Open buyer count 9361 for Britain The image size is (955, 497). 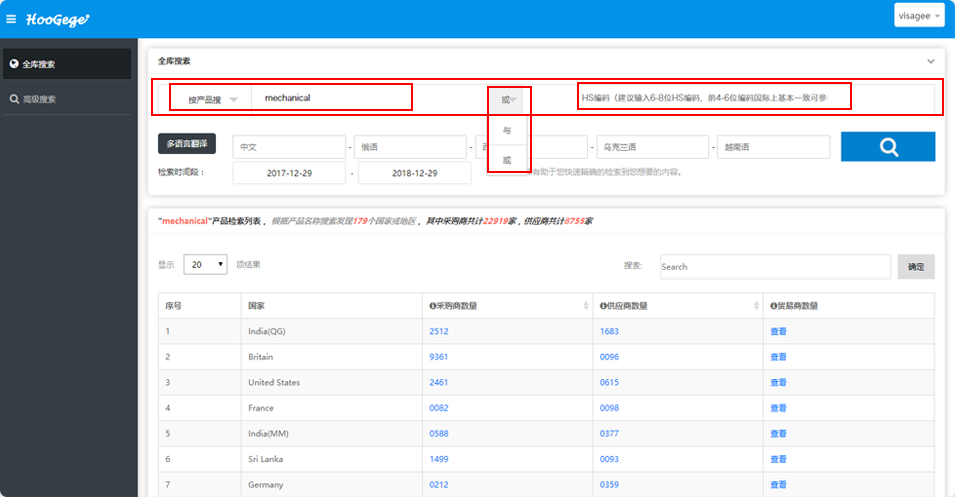(x=439, y=357)
